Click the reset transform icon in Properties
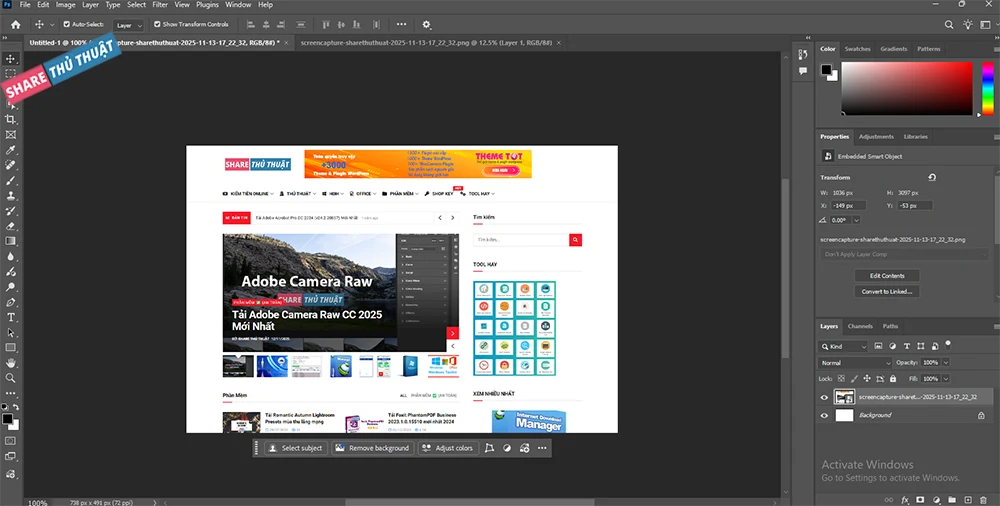This screenshot has height=506, width=1000. [x=932, y=177]
